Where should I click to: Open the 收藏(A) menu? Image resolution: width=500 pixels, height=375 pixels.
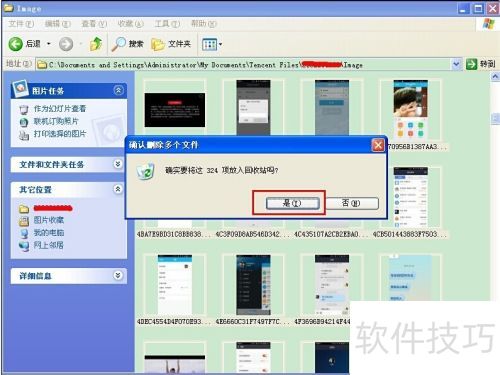click(x=130, y=24)
